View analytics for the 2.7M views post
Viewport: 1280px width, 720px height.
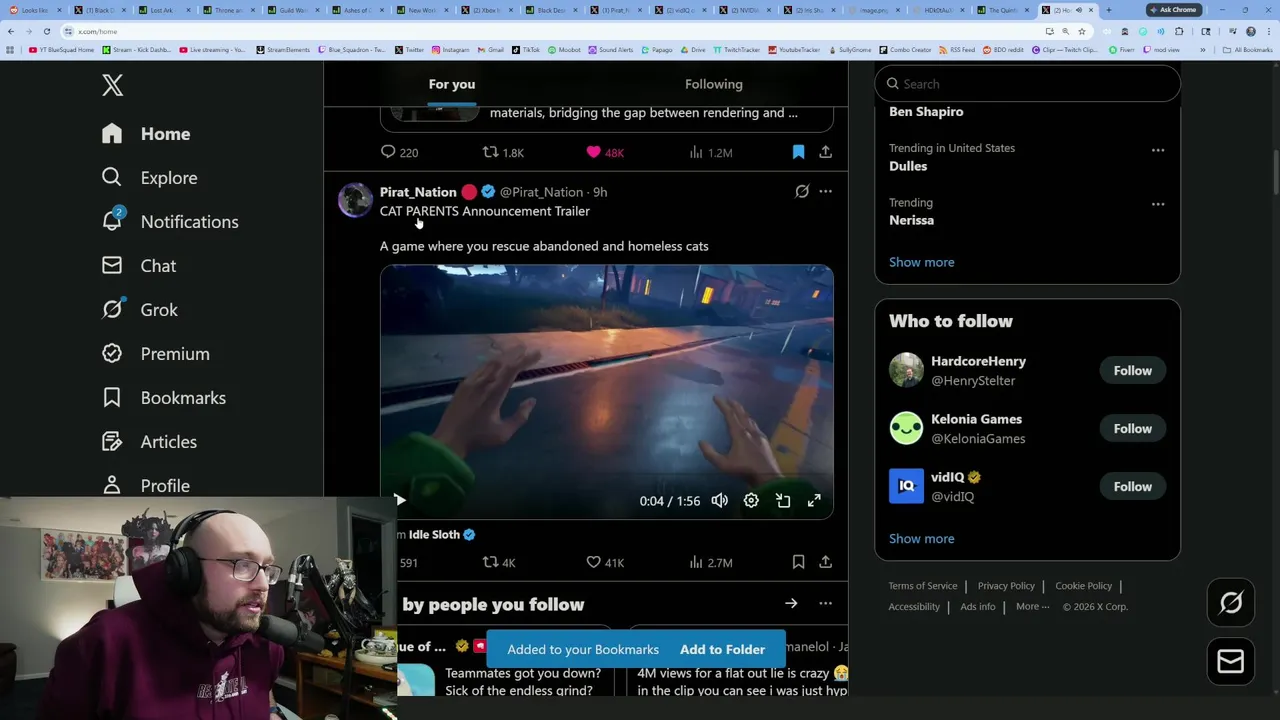point(711,562)
